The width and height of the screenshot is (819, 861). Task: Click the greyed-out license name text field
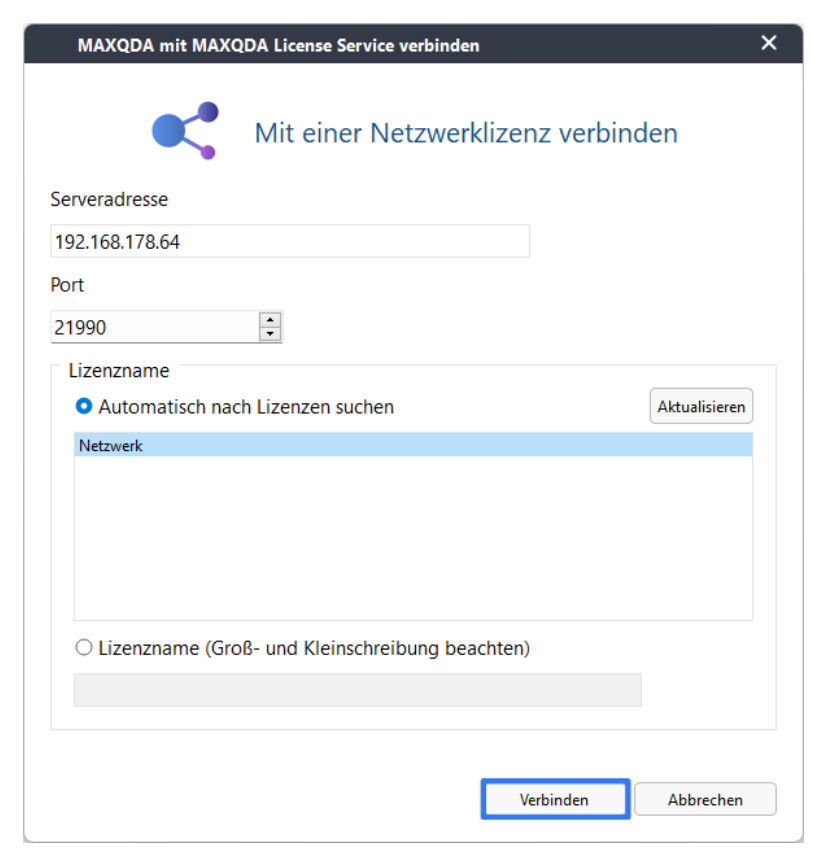(357, 690)
